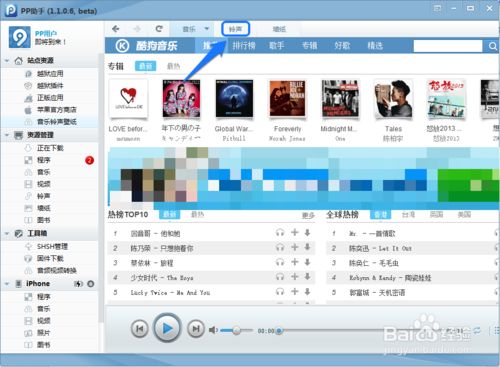The width and height of the screenshot is (500, 367).
Task: Open the Tales album cover
Action: (x=393, y=99)
